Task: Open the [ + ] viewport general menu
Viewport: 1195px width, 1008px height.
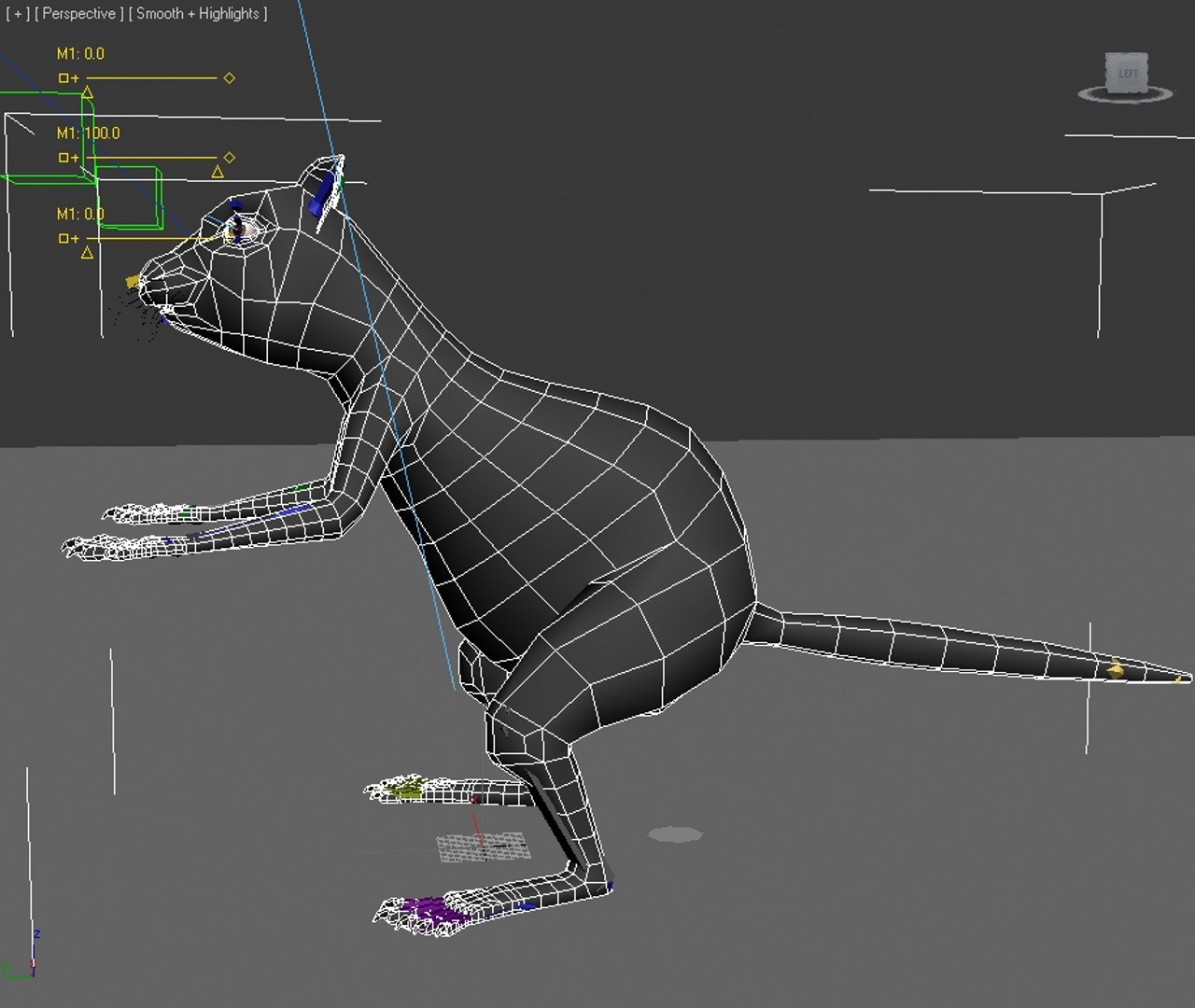Action: point(16,14)
